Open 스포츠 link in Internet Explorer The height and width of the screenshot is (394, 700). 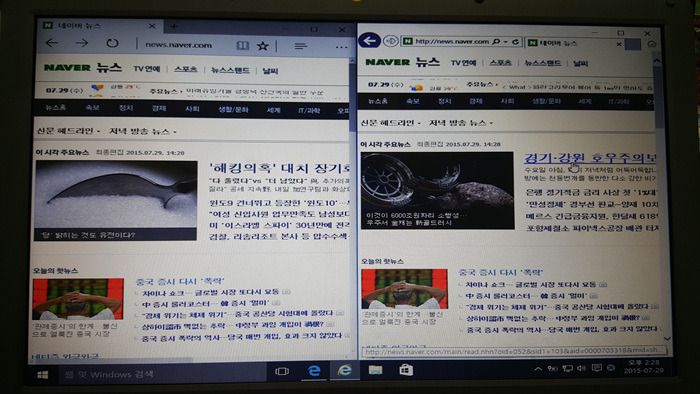pos(500,63)
